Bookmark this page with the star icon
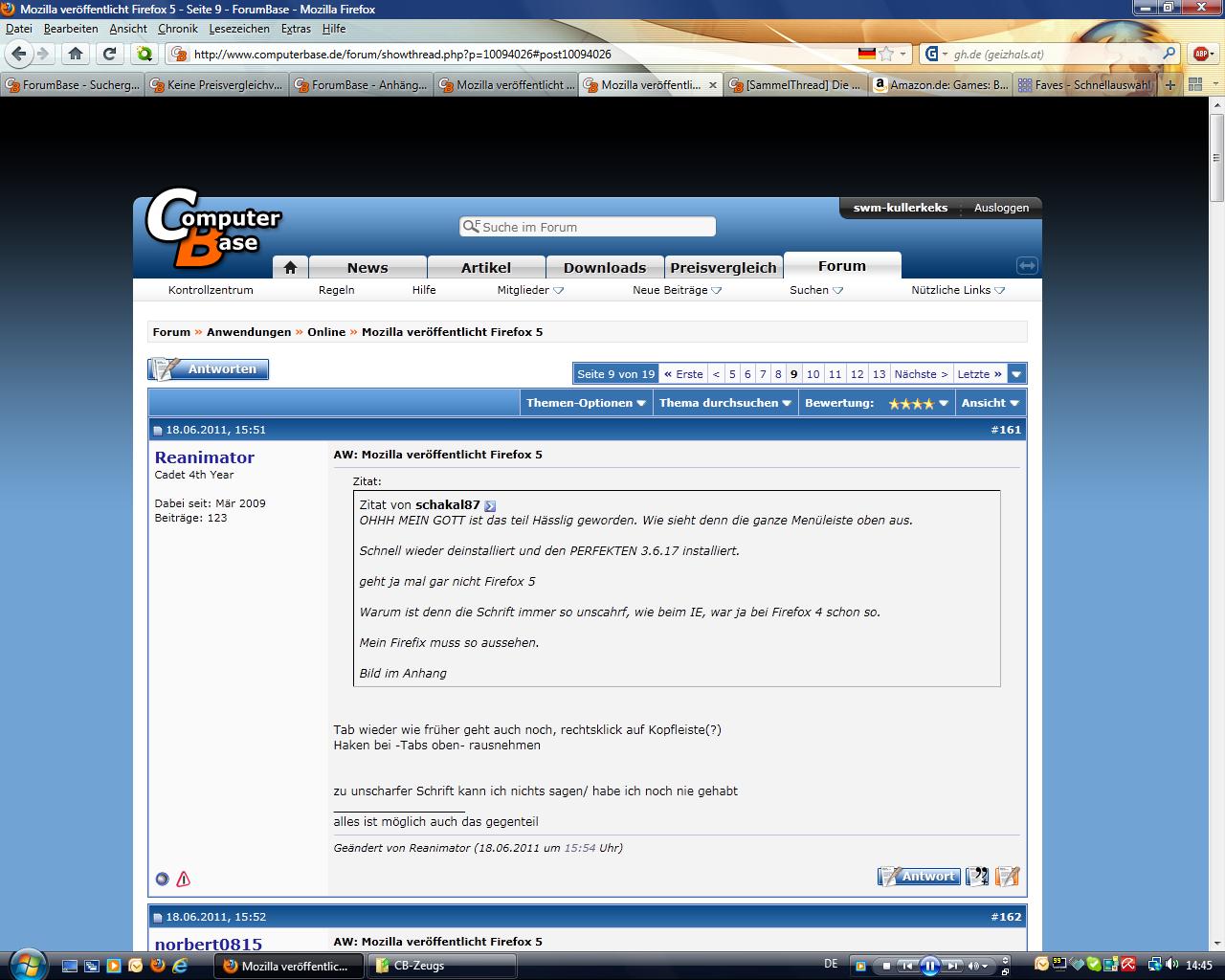Screen dimensions: 1225x980 tap(886, 54)
